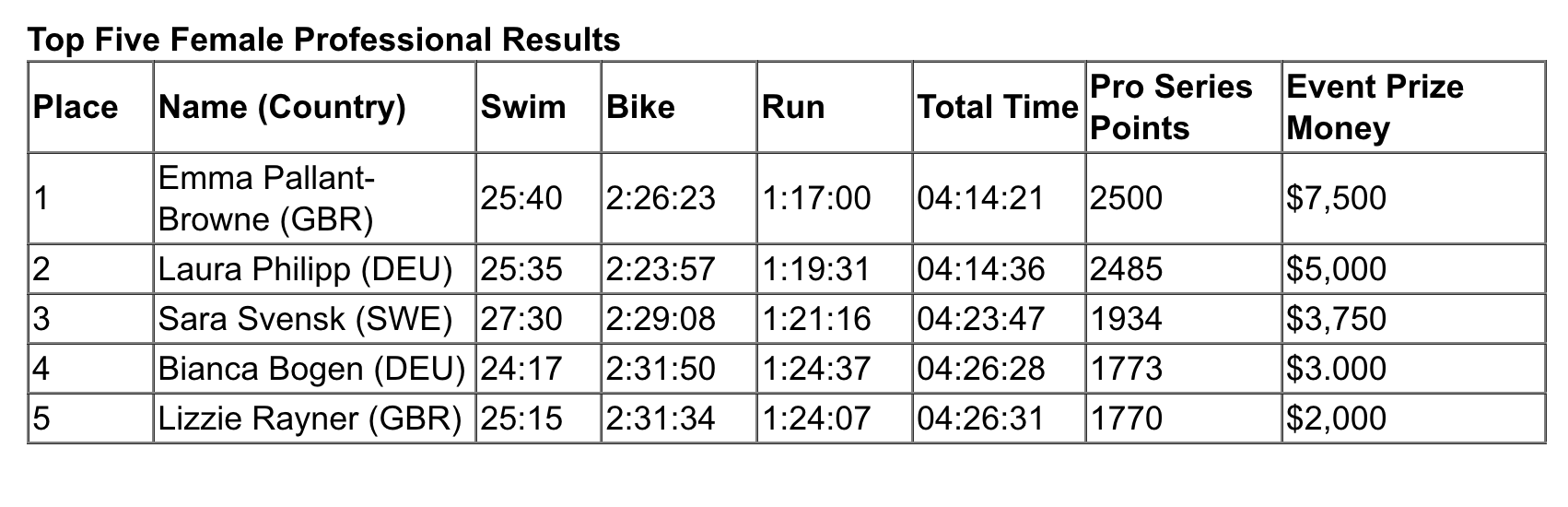Viewport: 1568px width, 507px height.
Task: Click the Bianca Bogen (DEU) name cell
Action: tap(314, 368)
